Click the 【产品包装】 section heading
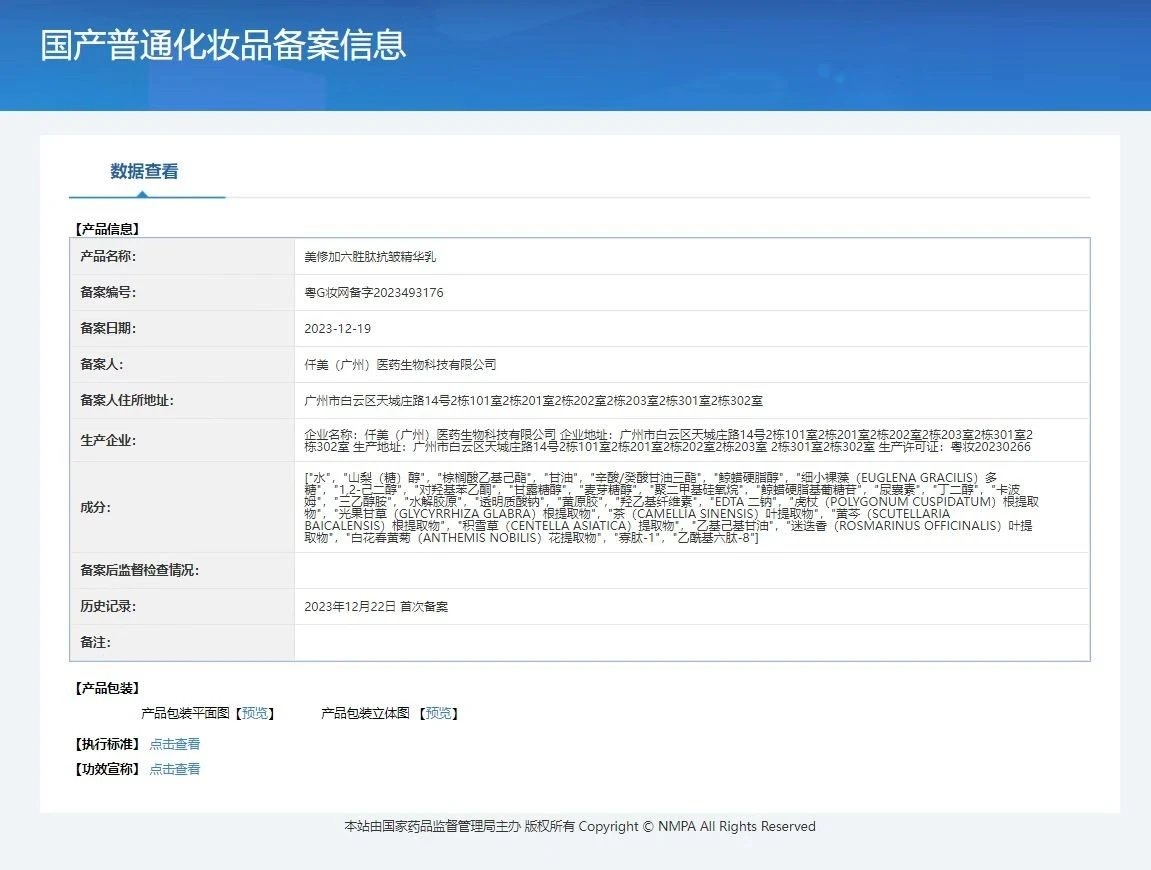Image resolution: width=1151 pixels, height=870 pixels. click(107, 688)
